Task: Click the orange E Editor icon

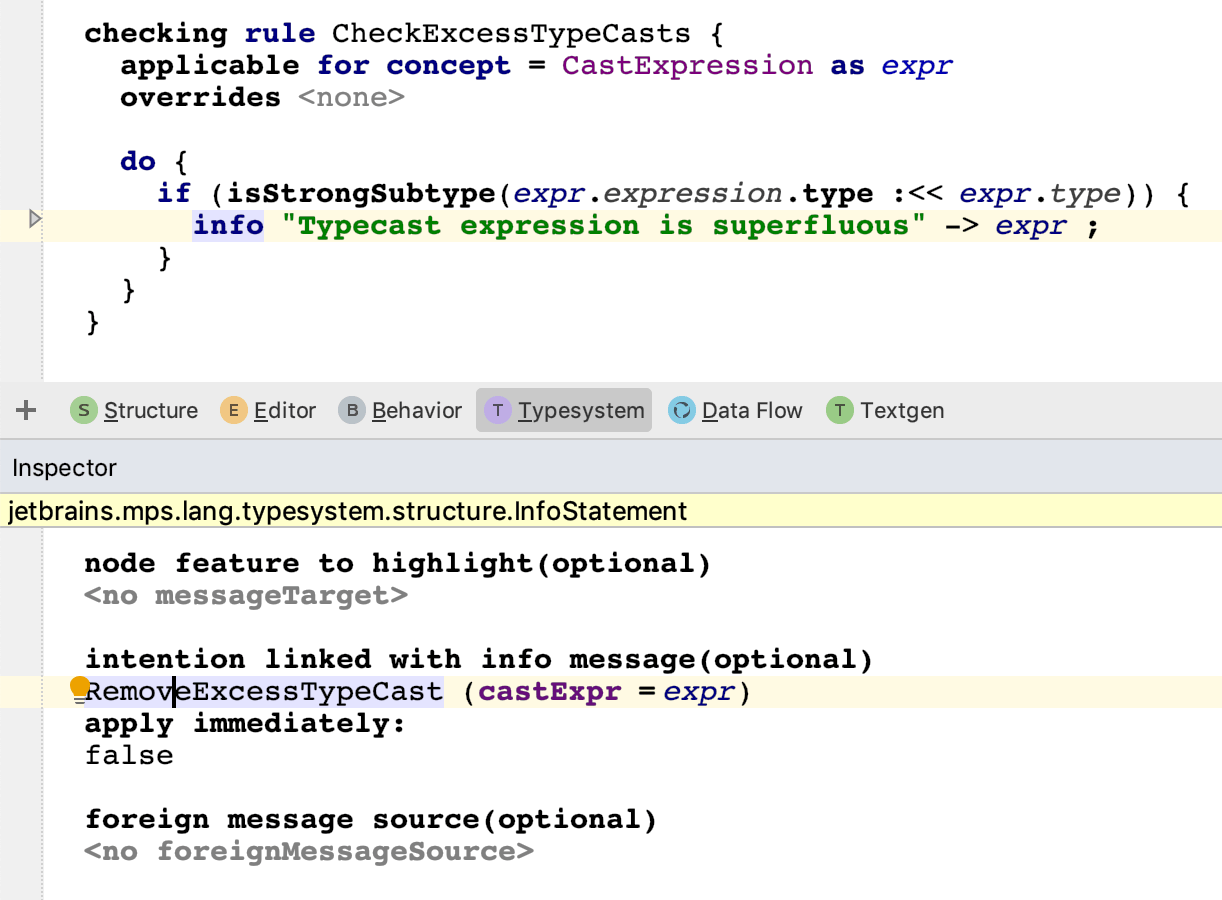Action: (x=234, y=410)
